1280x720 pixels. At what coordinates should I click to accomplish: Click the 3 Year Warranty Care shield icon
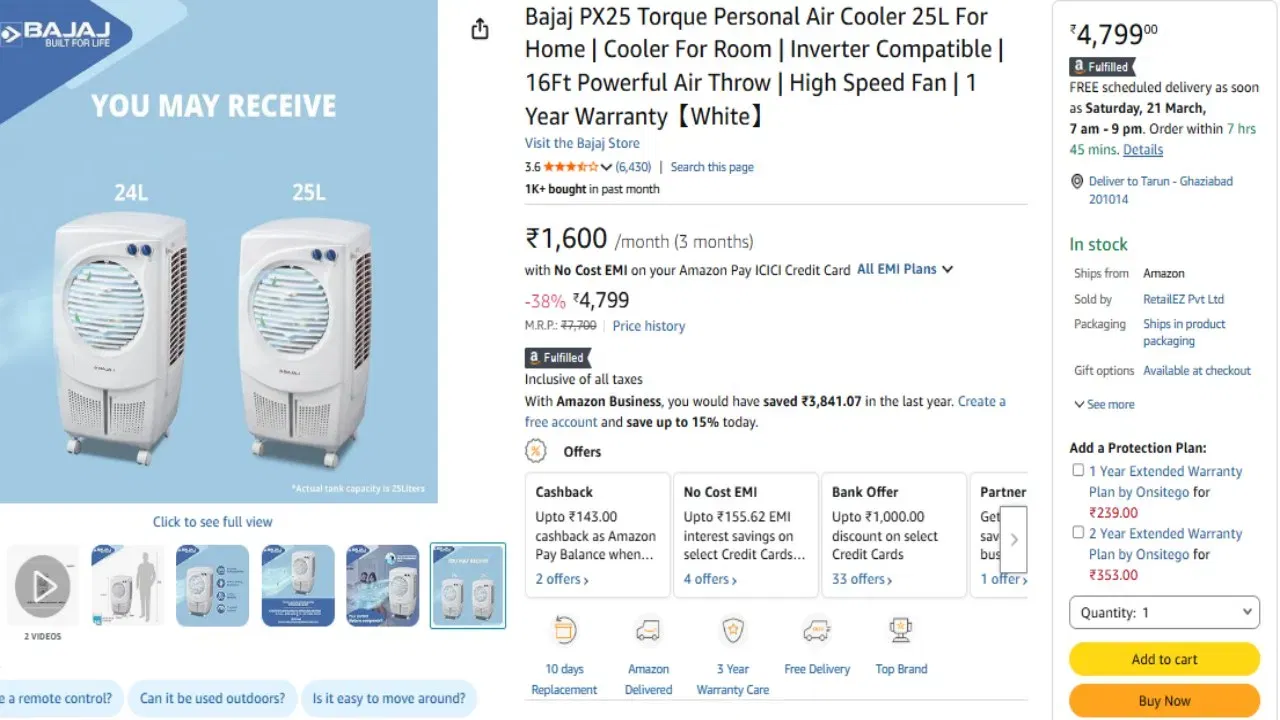tap(733, 629)
